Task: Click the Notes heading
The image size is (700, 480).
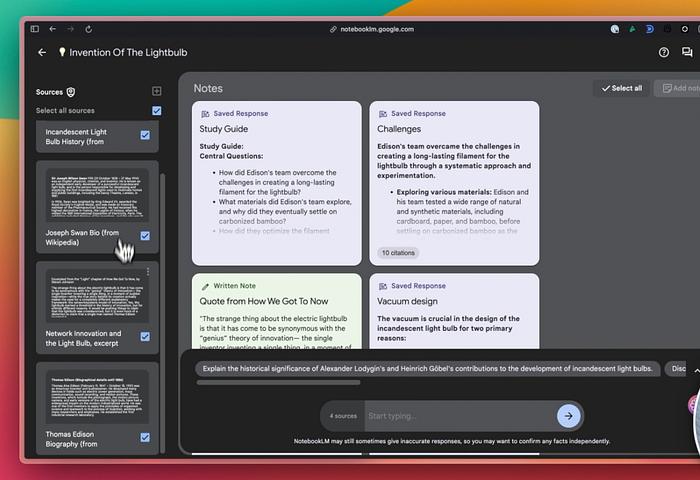Action: point(208,88)
